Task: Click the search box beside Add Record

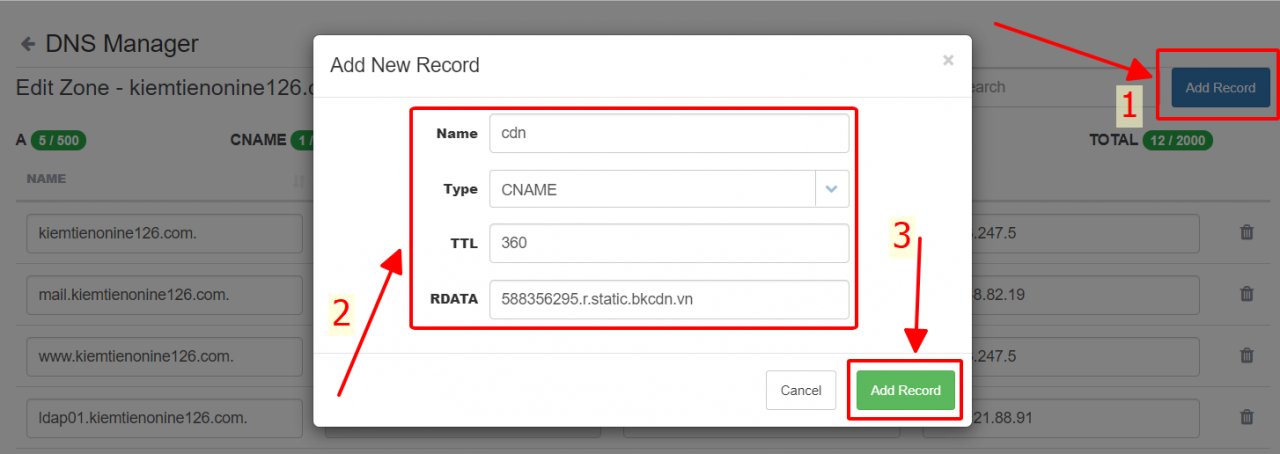Action: tap(1060, 88)
